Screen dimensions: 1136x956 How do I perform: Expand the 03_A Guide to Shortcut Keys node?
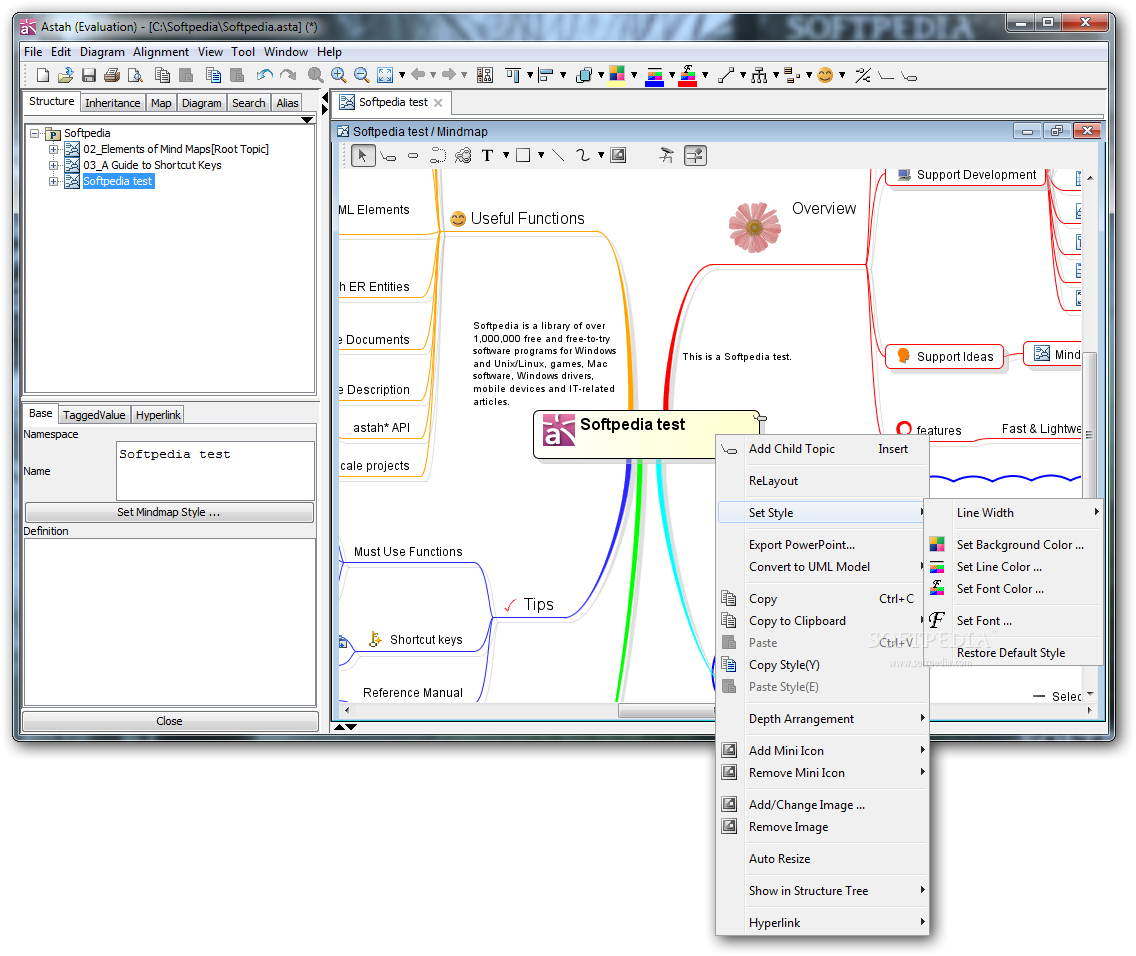tap(53, 165)
